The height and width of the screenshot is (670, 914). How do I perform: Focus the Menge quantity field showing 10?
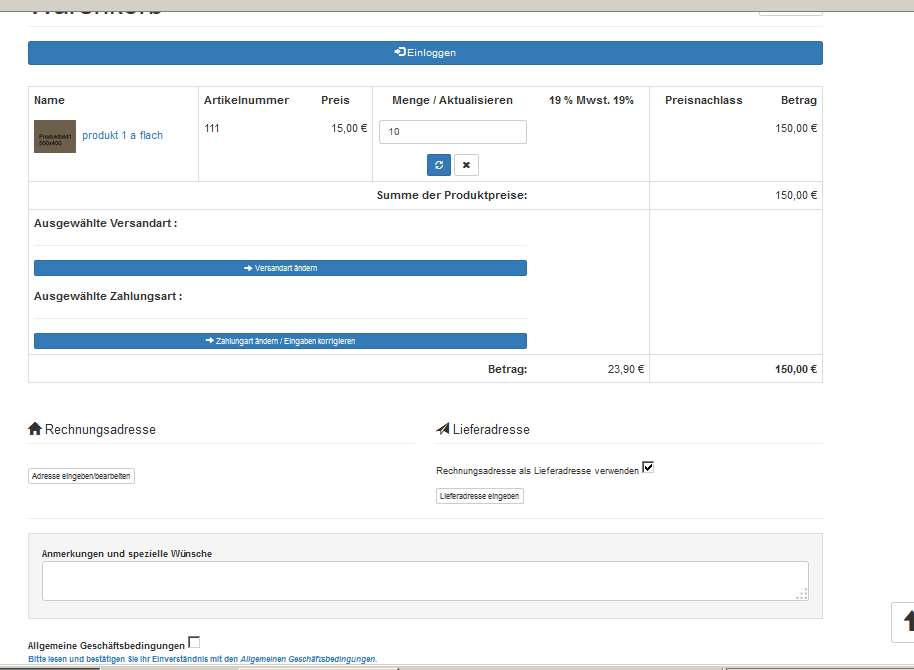click(x=452, y=132)
